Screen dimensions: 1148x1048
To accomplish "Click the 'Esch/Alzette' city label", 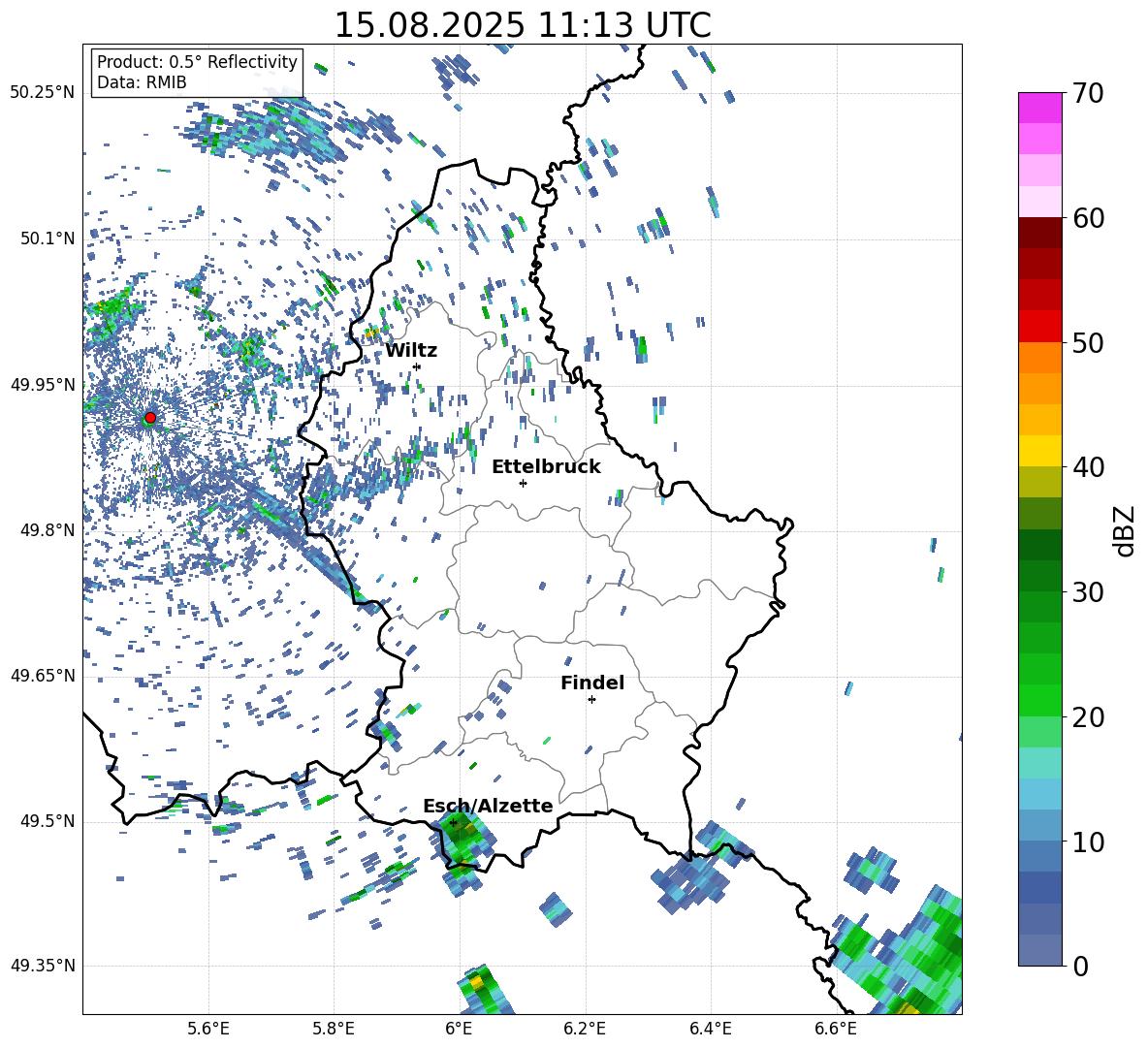I will 488,806.
